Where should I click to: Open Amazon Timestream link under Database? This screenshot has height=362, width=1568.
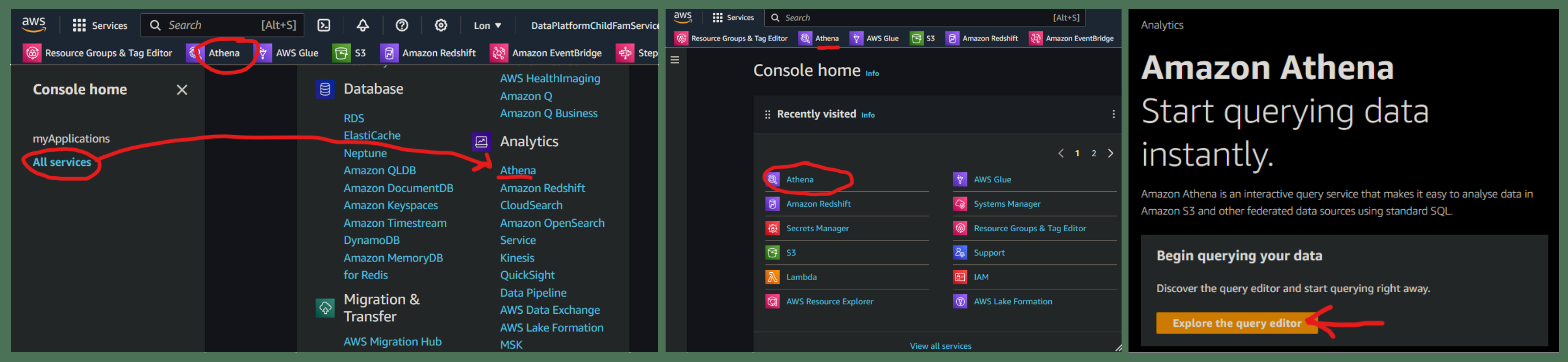click(x=395, y=223)
